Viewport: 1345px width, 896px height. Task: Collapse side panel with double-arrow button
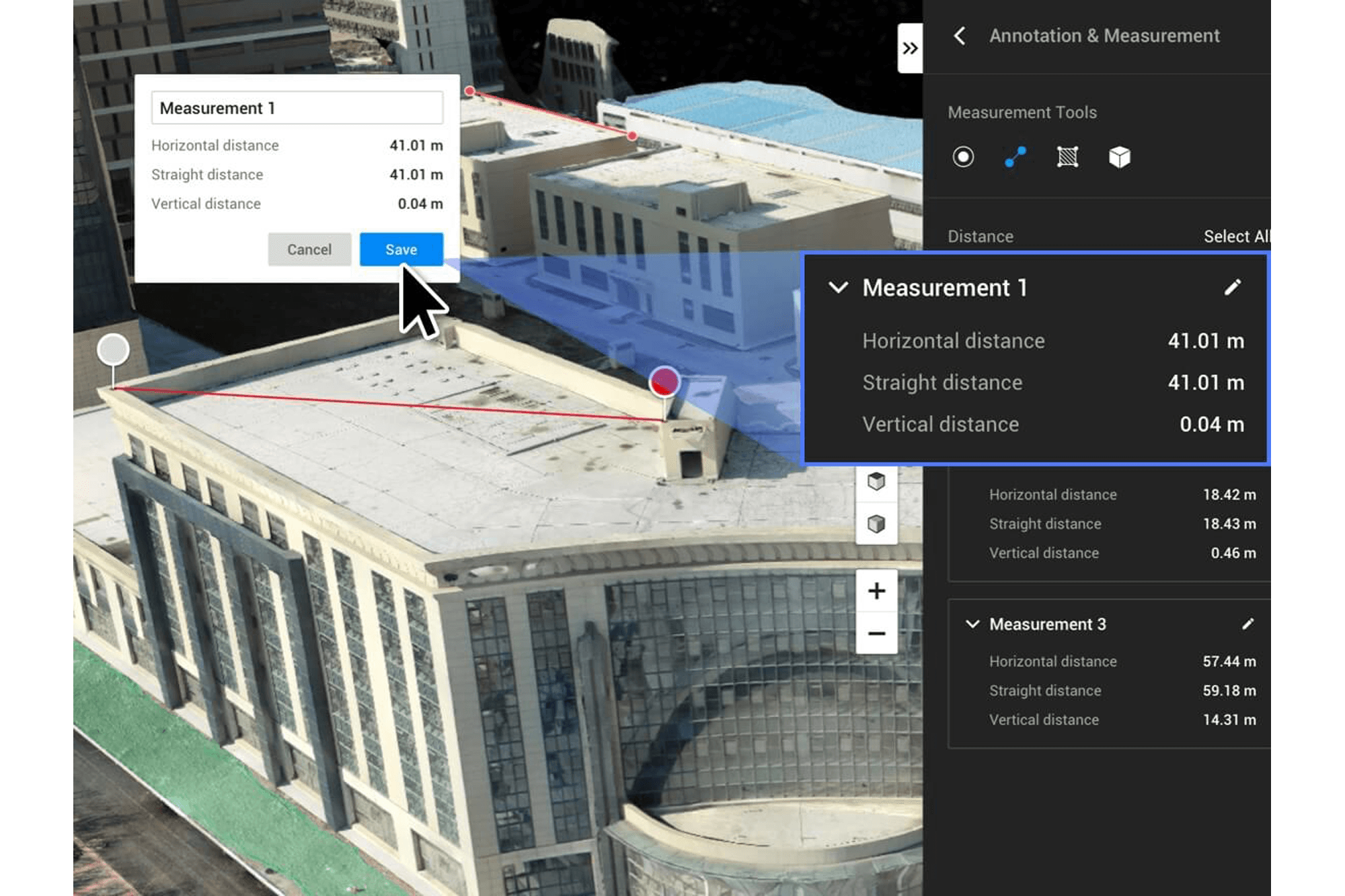pyautogui.click(x=910, y=48)
